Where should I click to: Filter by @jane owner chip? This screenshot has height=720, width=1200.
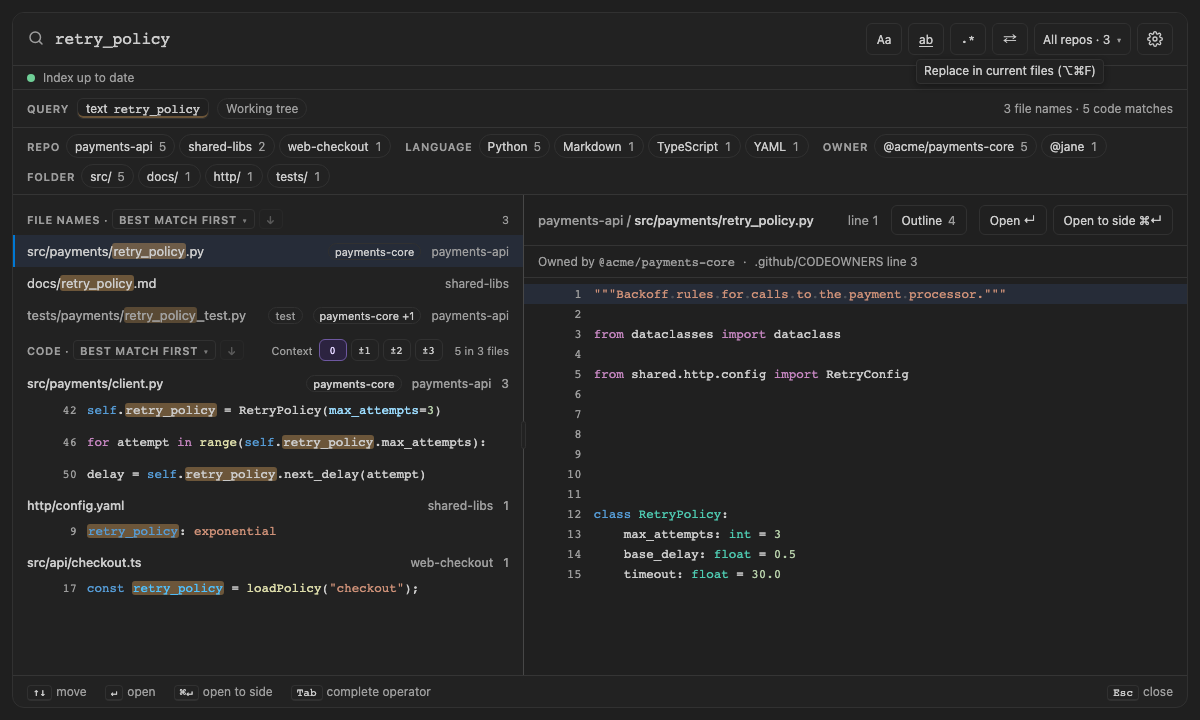[1073, 147]
